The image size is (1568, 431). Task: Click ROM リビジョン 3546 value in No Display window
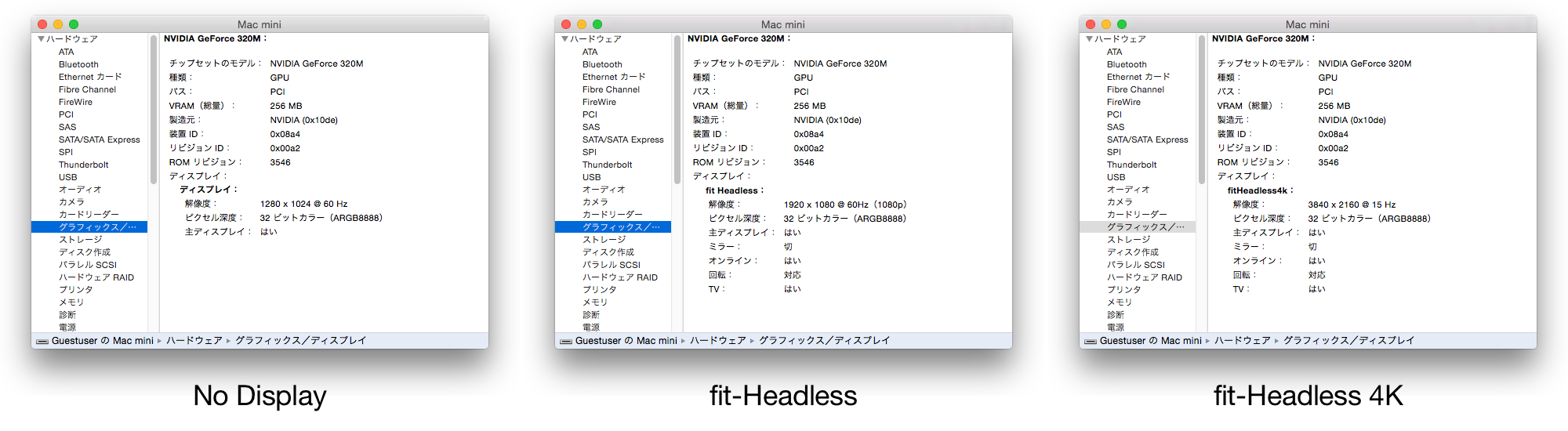281,162
